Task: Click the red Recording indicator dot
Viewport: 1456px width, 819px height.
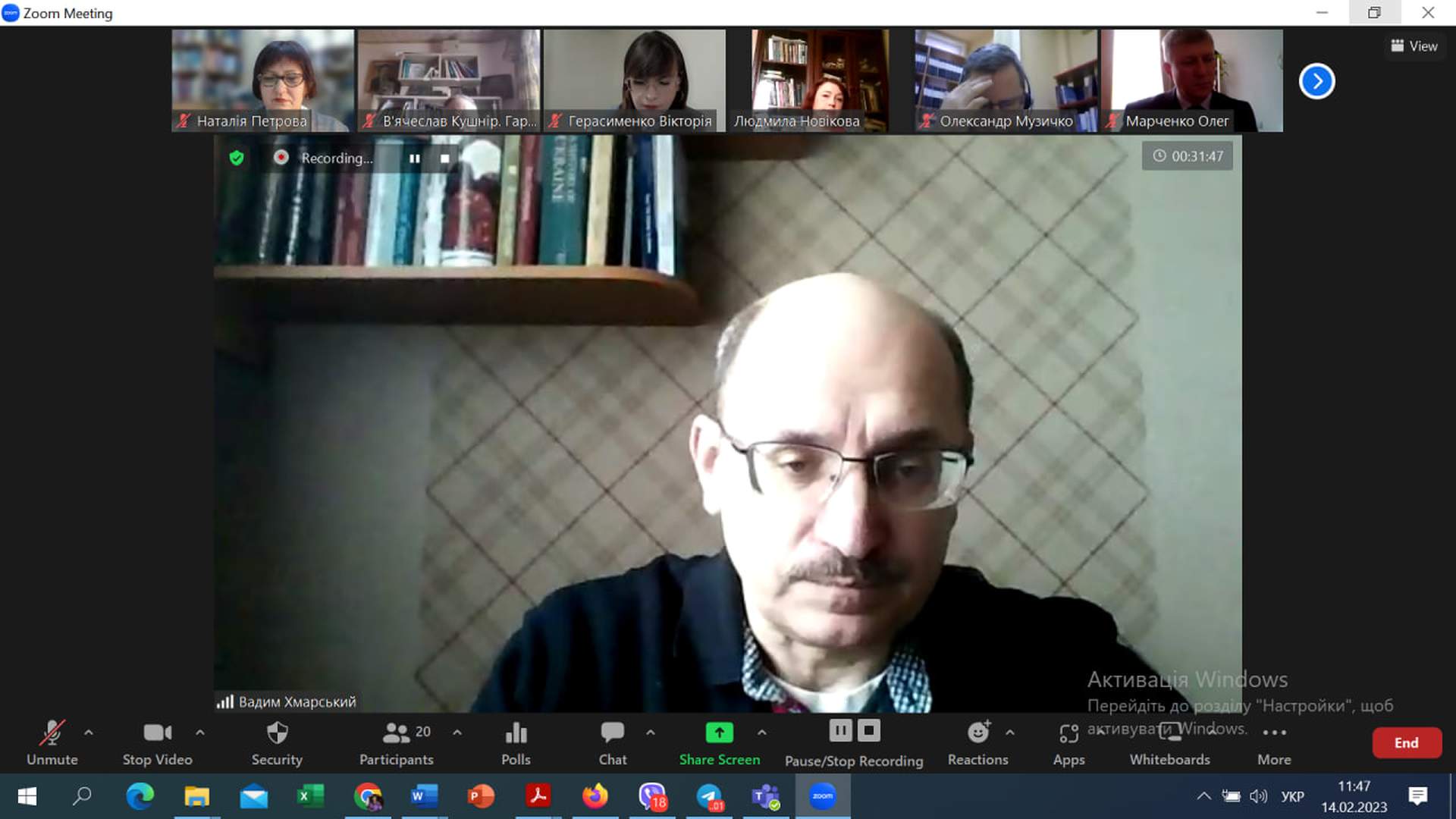Action: [281, 157]
